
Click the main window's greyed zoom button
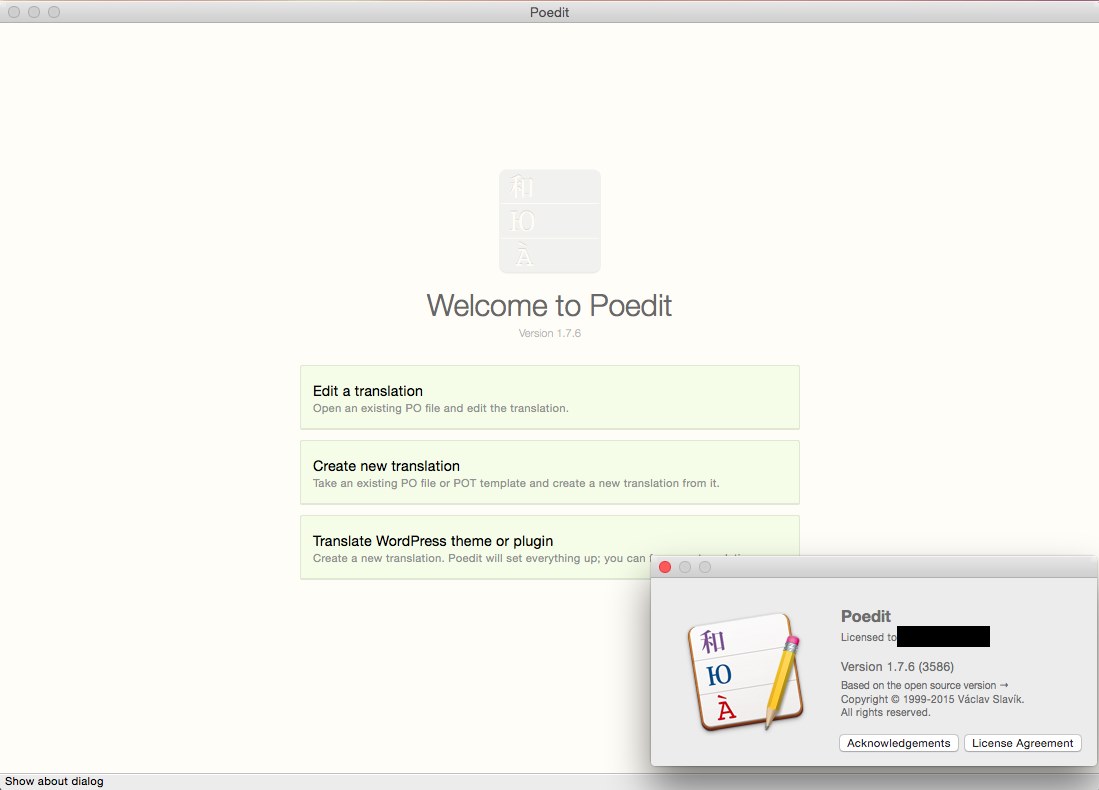[x=54, y=12]
